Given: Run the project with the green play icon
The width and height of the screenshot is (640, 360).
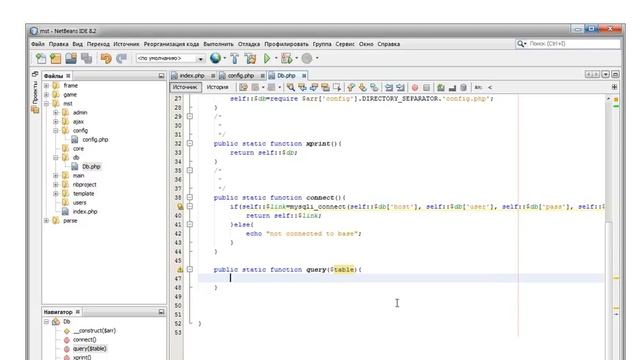Looking at the screenshot, I should [x=267, y=59].
